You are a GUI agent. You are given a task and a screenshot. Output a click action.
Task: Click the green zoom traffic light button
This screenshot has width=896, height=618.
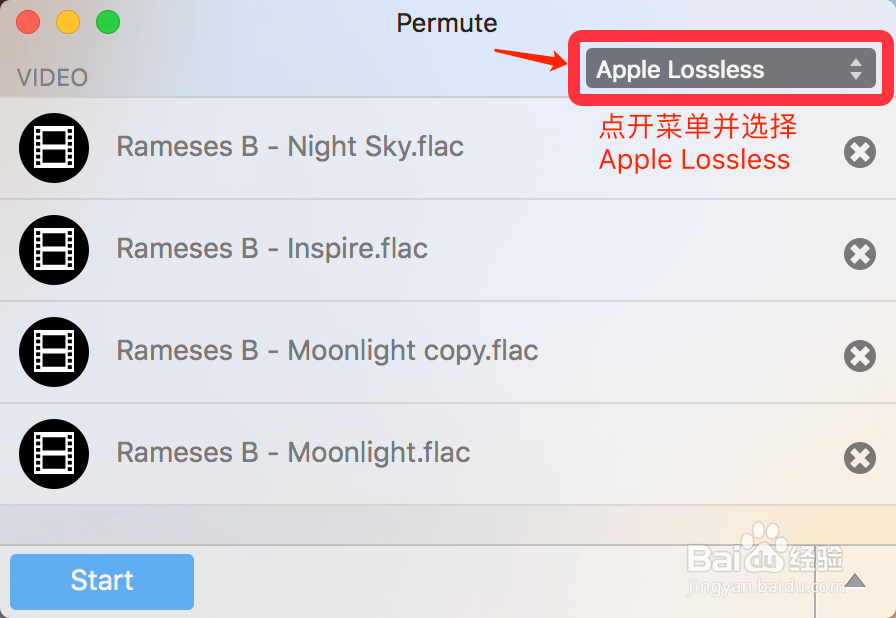108,18
